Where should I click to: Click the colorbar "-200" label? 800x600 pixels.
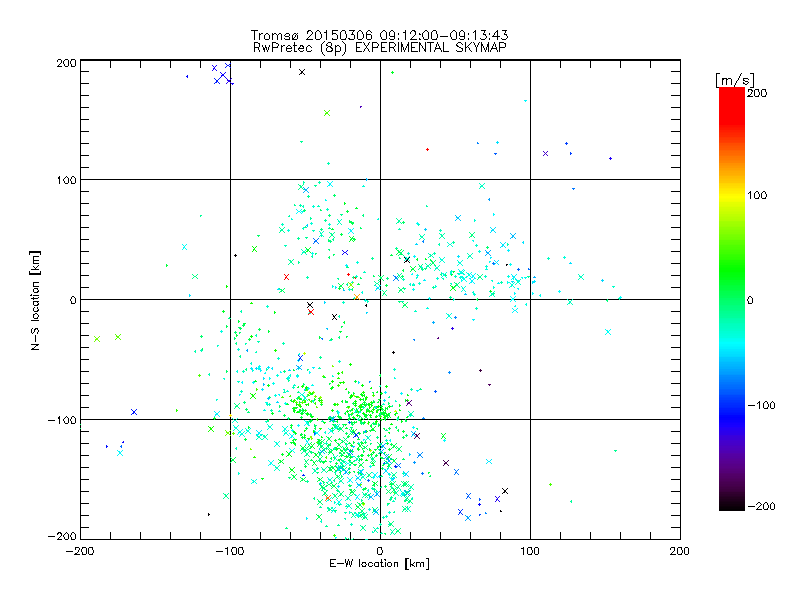[761, 506]
